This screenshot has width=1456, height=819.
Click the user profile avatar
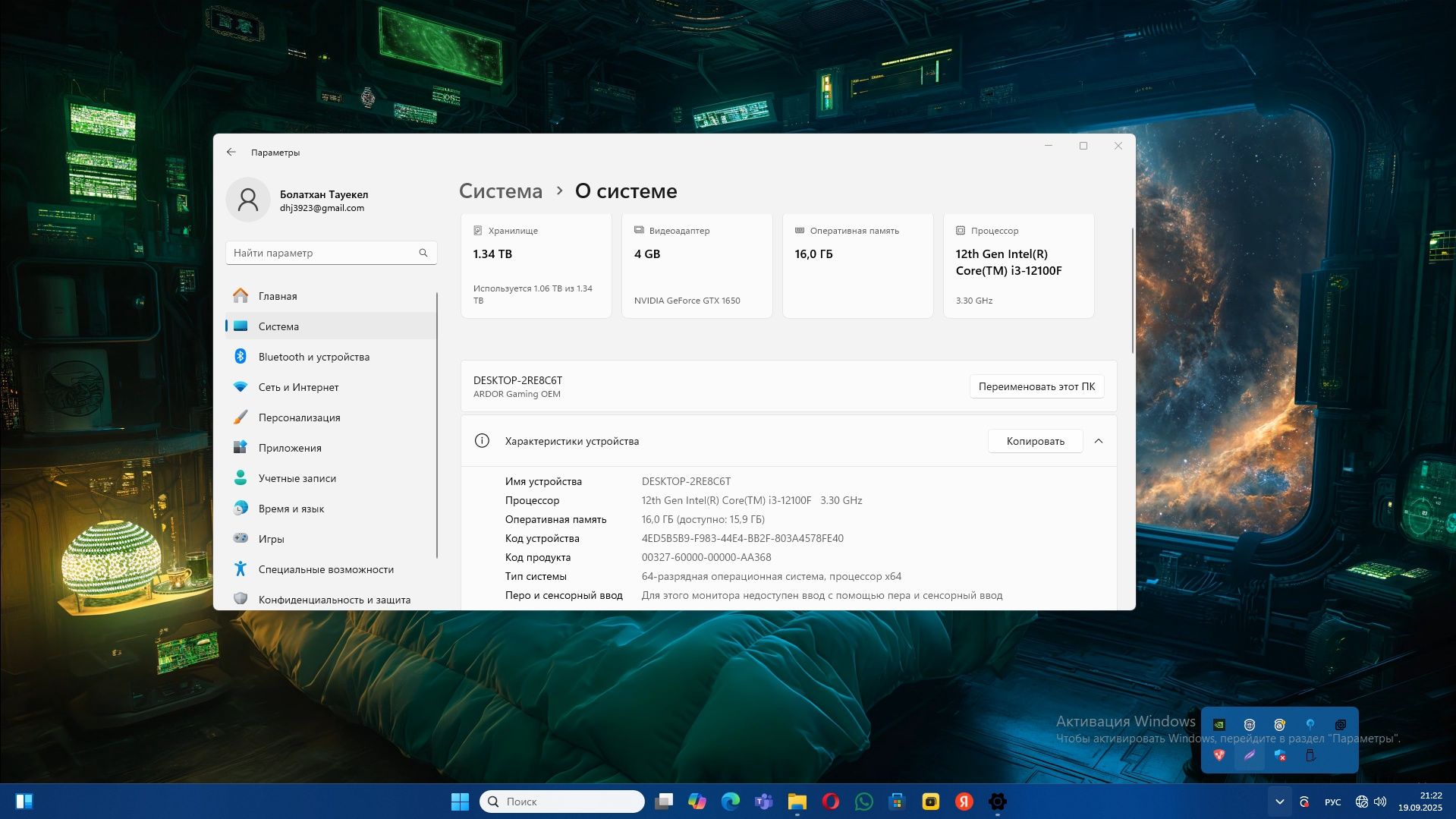click(x=248, y=200)
